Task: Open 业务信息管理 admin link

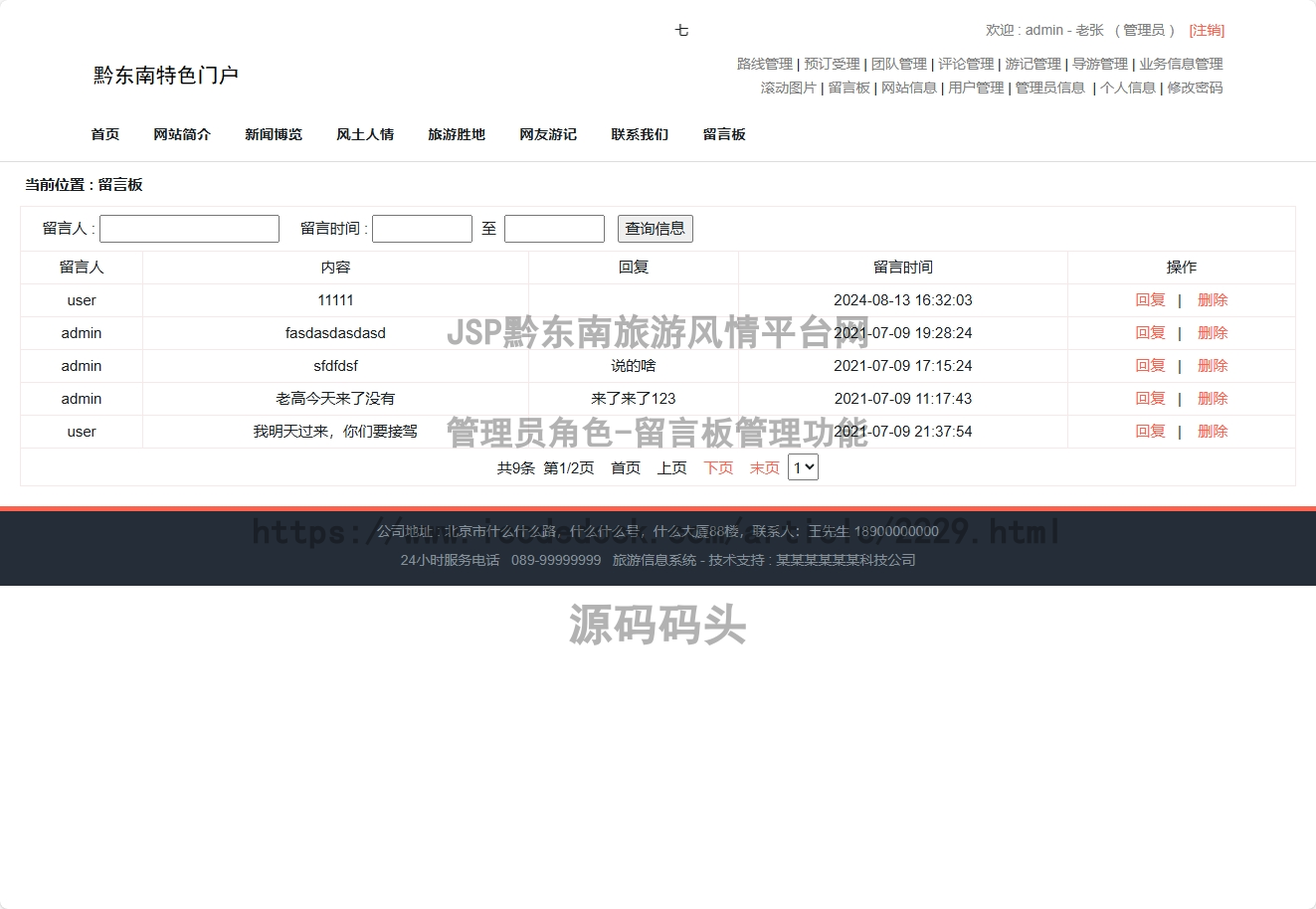Action: pos(1181,64)
